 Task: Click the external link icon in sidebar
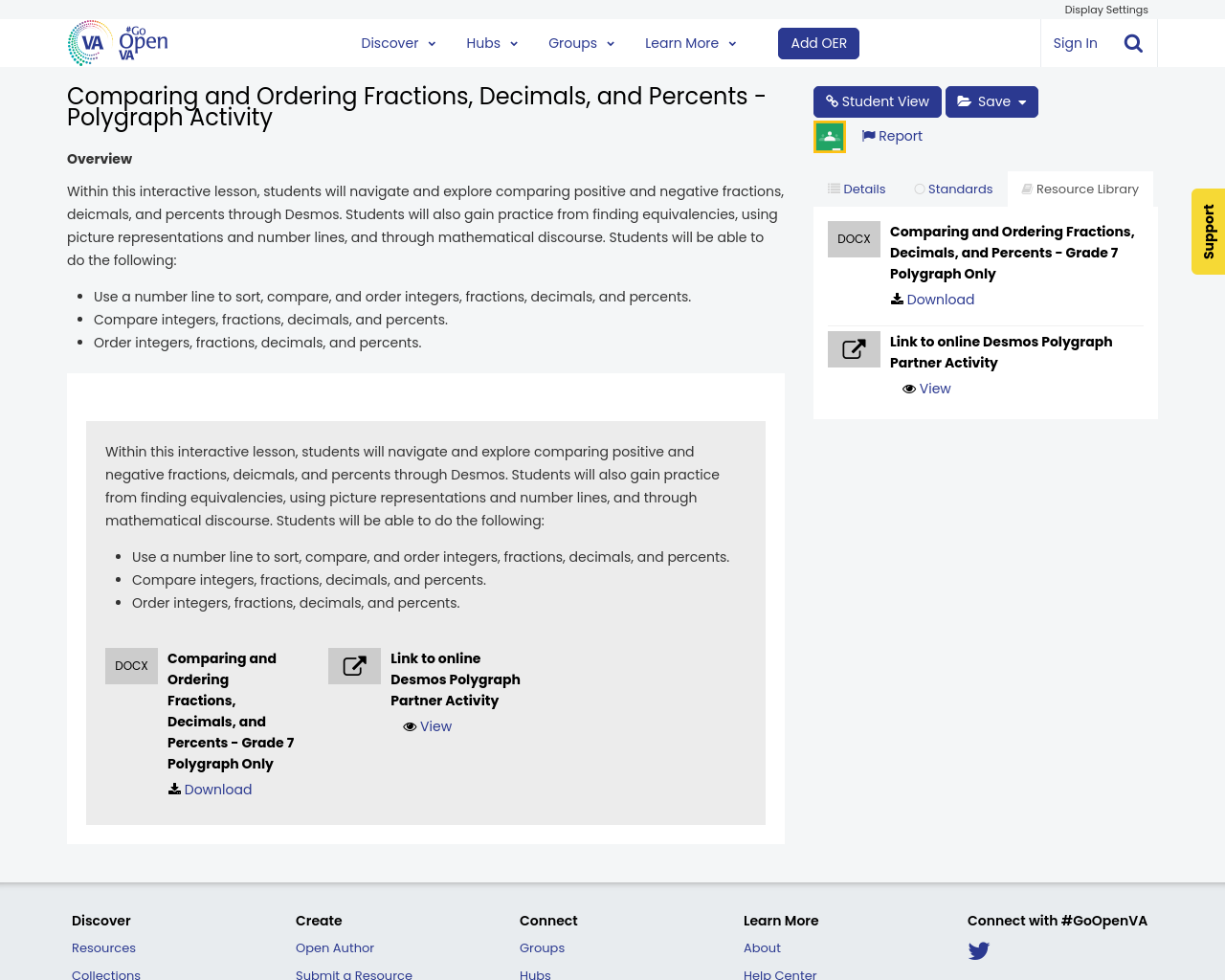click(854, 349)
